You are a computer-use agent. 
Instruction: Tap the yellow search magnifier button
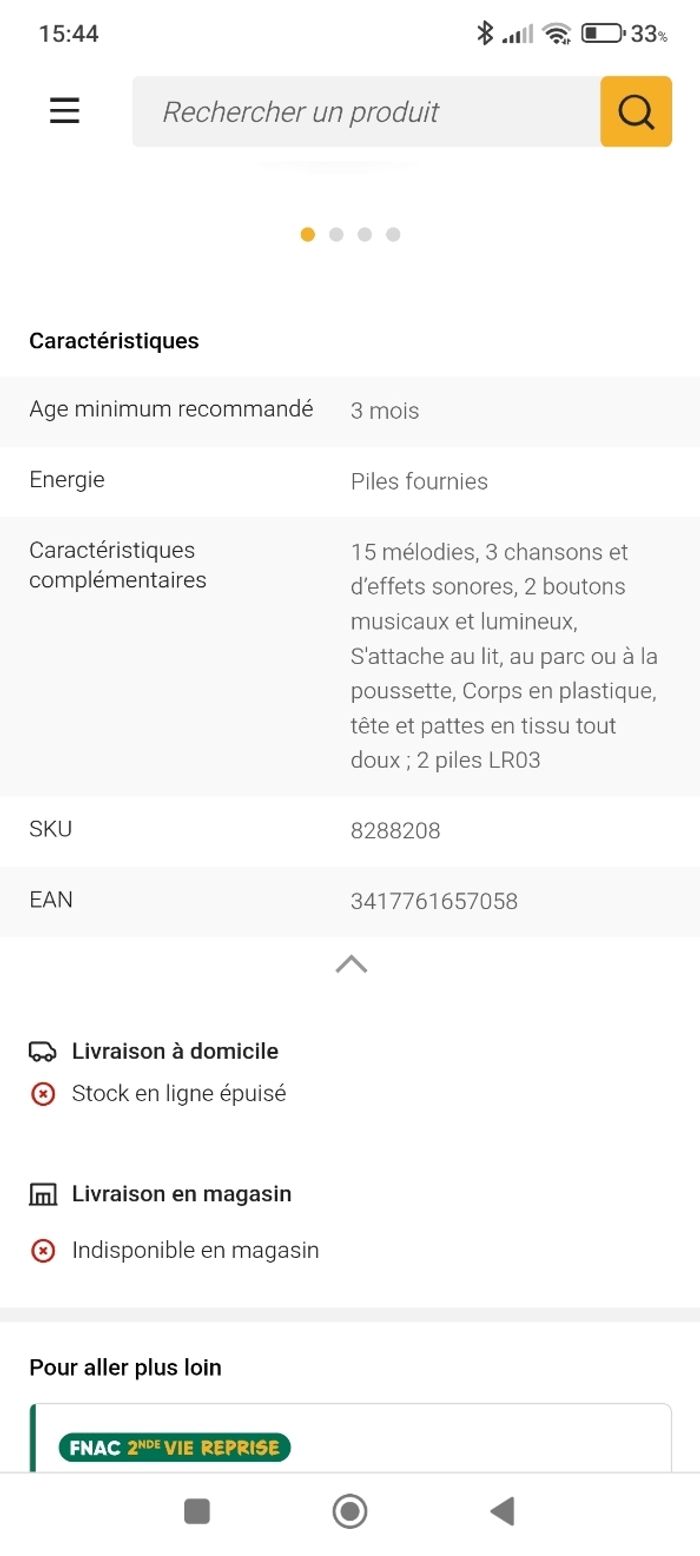coord(636,111)
